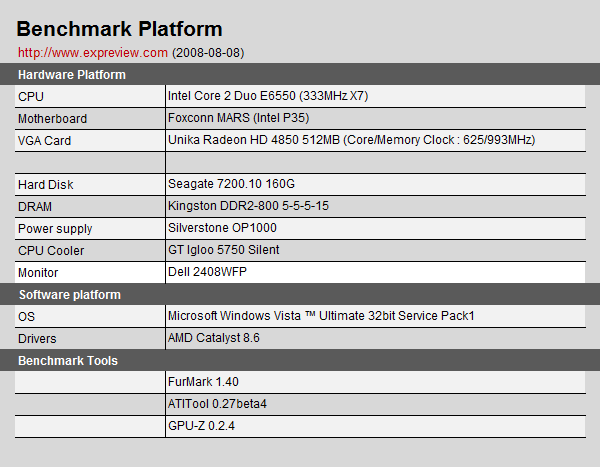This screenshot has height=467, width=600.
Task: Select 'Intel Core 2 Duo E6550 (333MHz X7)'
Action: 268,96
